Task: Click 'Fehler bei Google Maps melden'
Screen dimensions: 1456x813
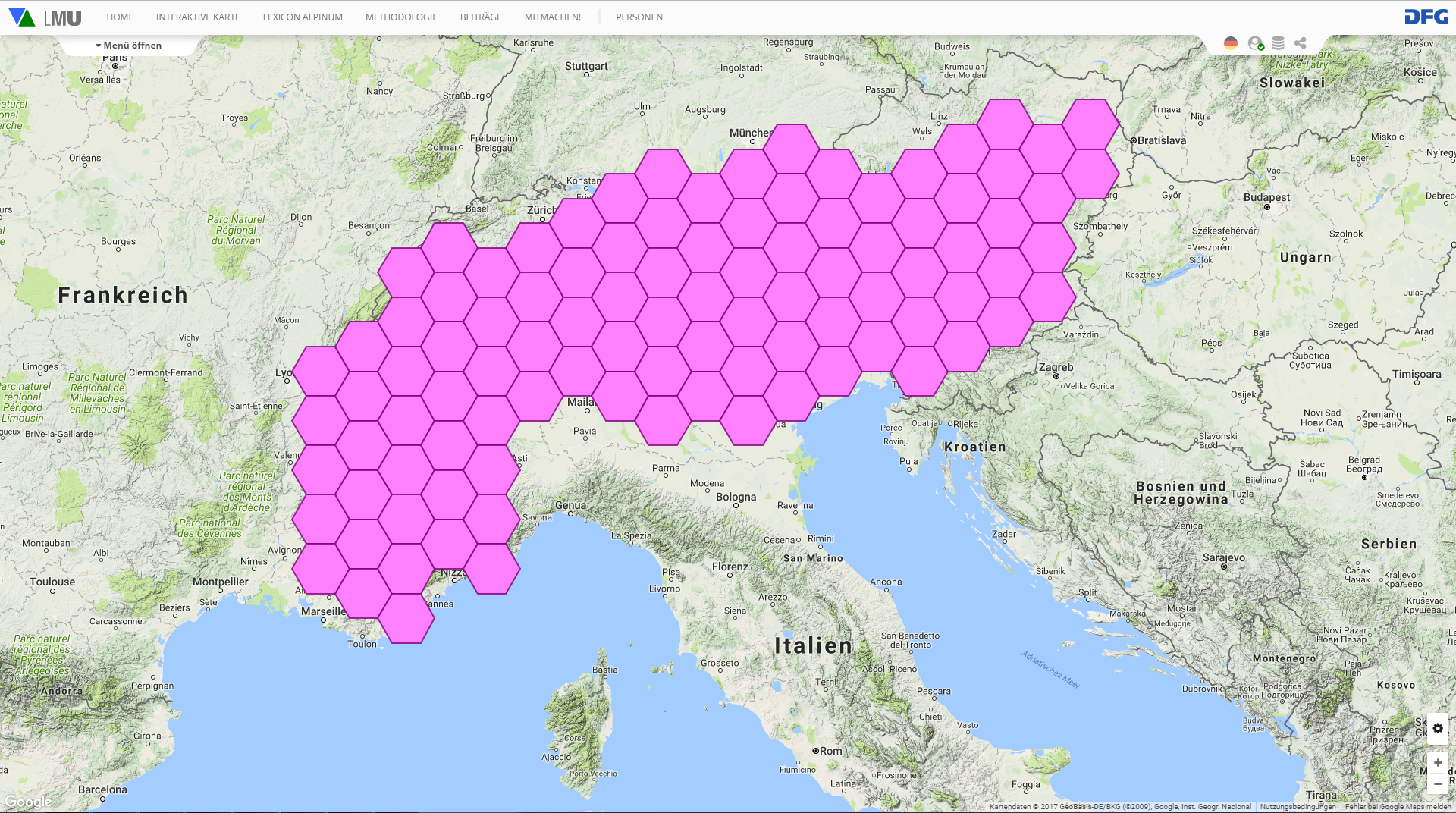Action: pyautogui.click(x=1398, y=807)
